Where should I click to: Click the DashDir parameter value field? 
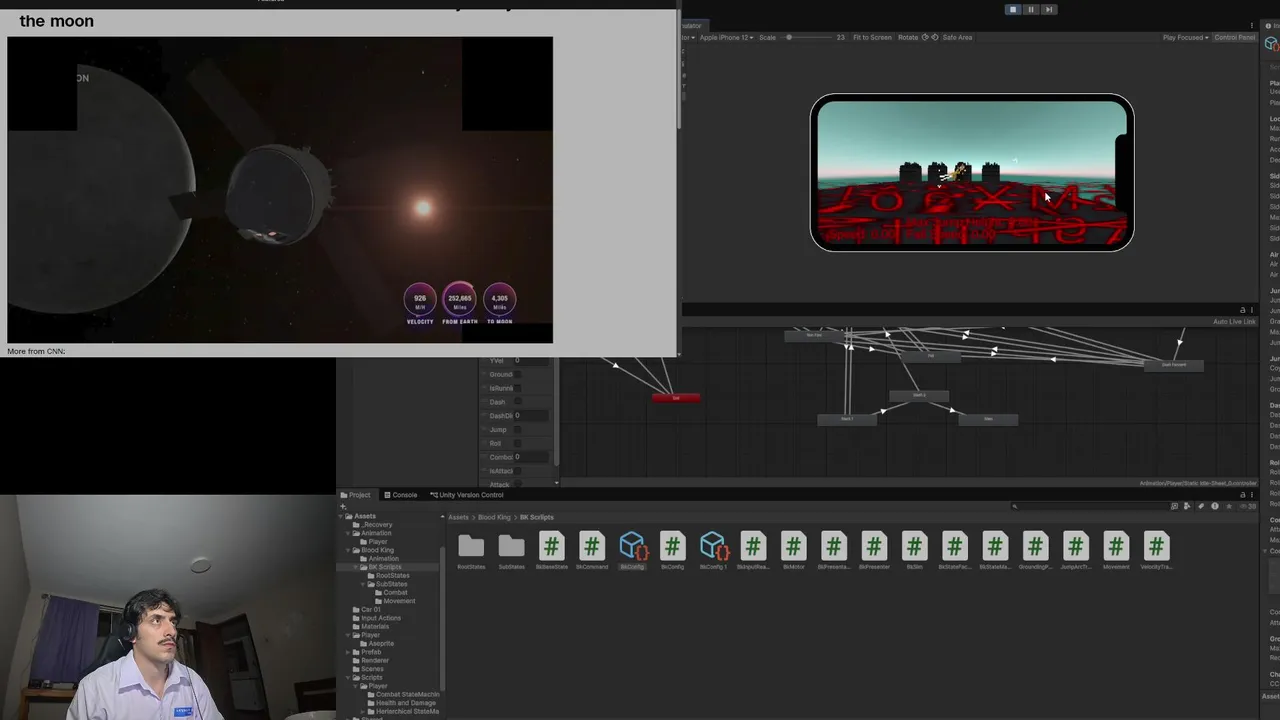(532, 416)
